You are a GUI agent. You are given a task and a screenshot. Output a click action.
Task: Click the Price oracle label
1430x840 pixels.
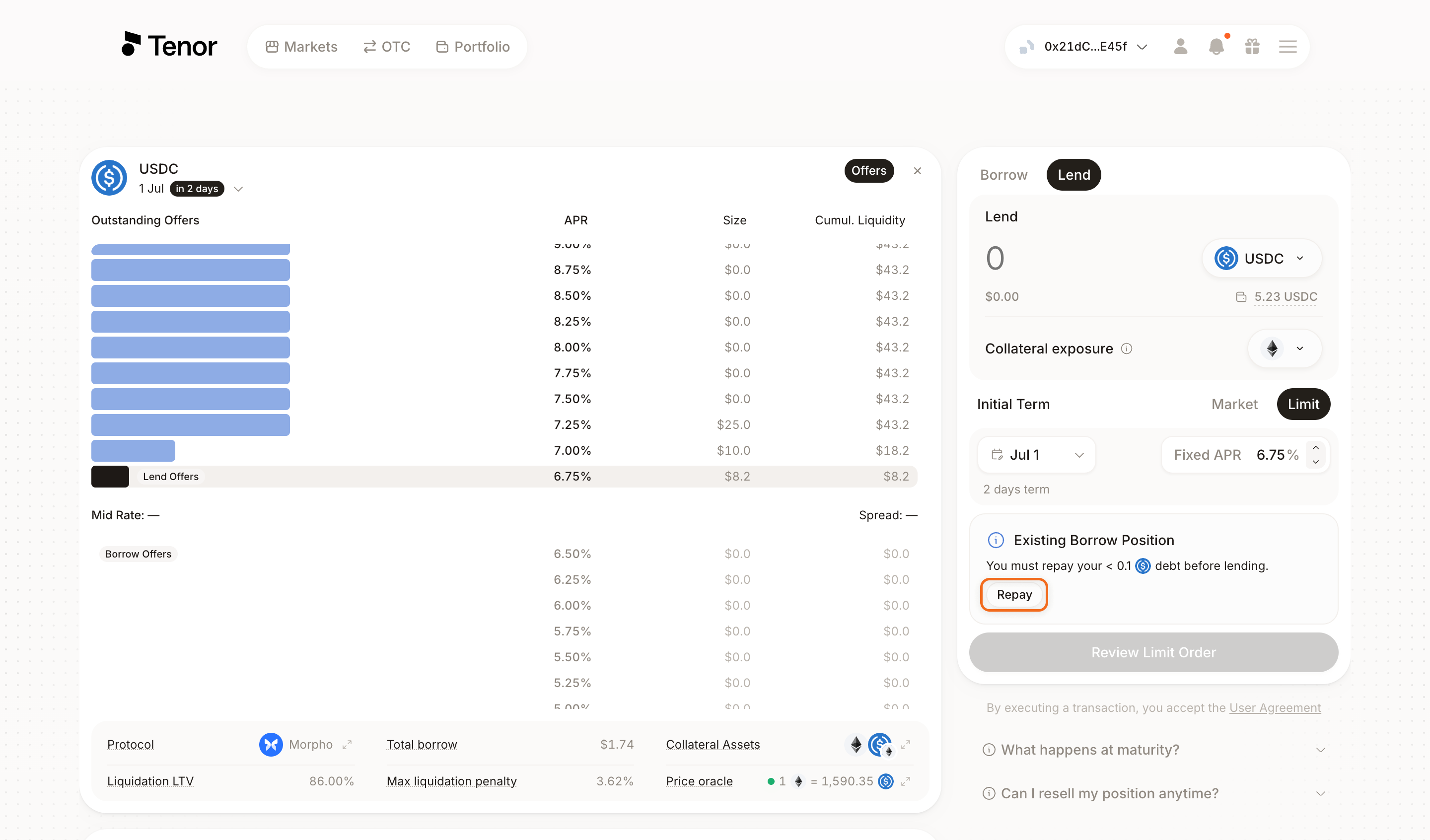point(699,781)
